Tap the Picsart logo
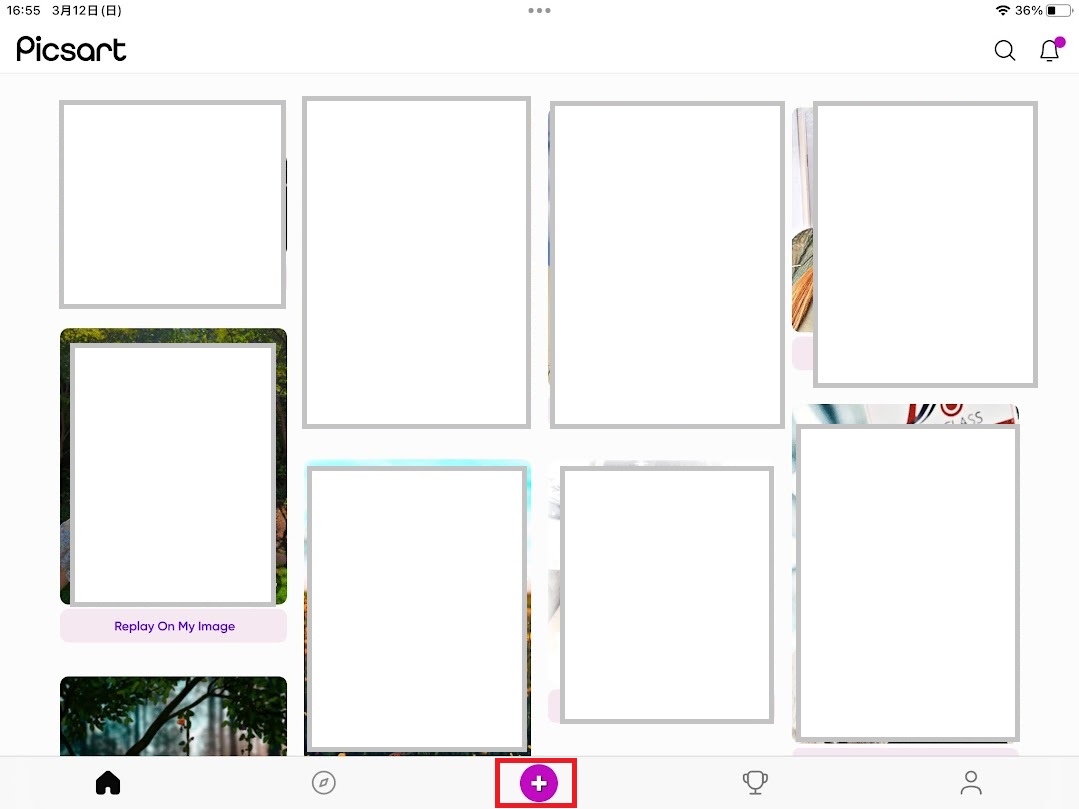 pyautogui.click(x=71, y=49)
